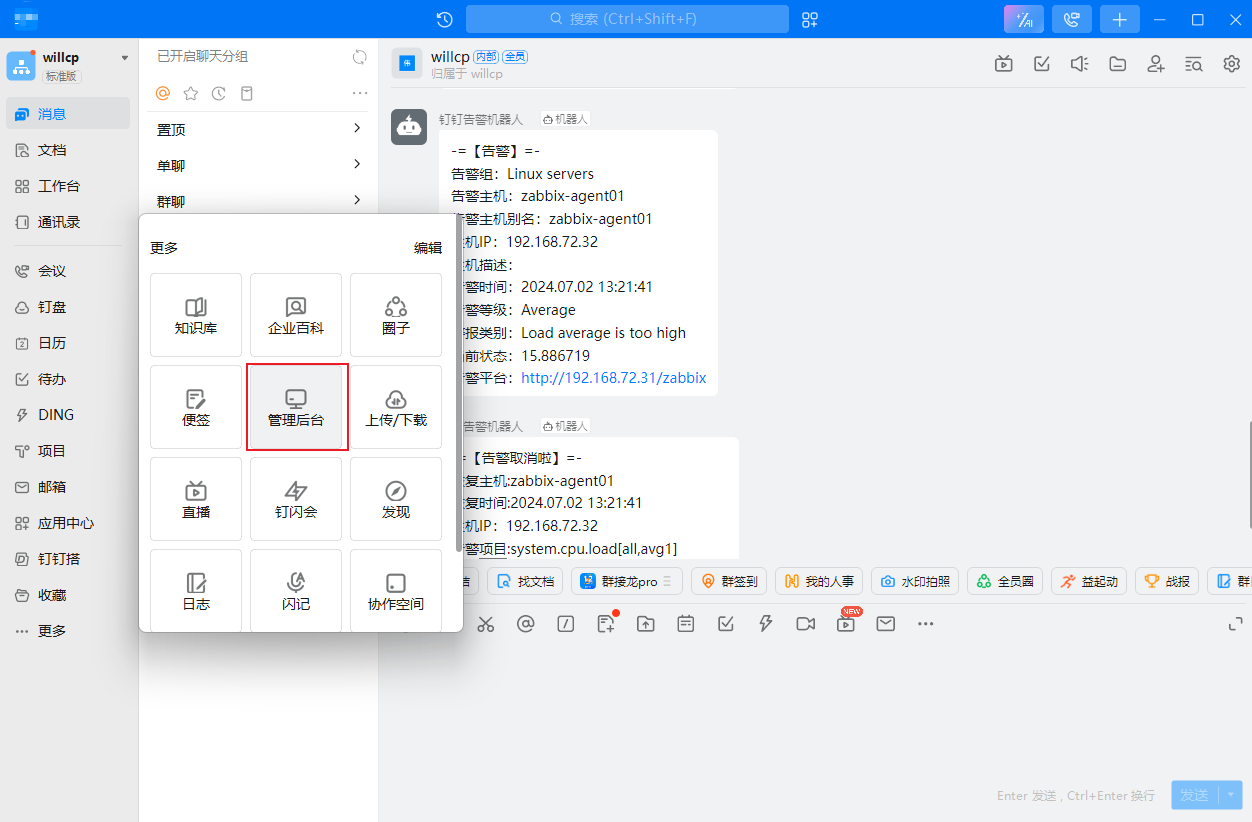
Task: Go to 文档 in the left sidebar
Action: (x=68, y=150)
